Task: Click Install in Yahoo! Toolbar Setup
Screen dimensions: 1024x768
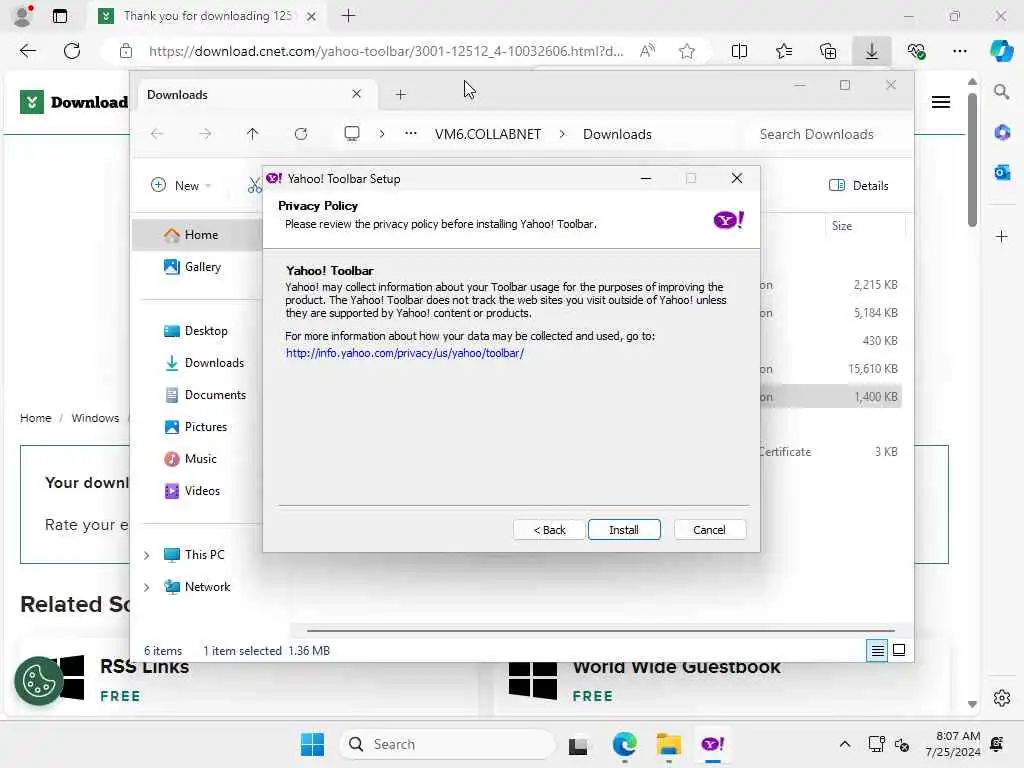Action: pos(624,530)
